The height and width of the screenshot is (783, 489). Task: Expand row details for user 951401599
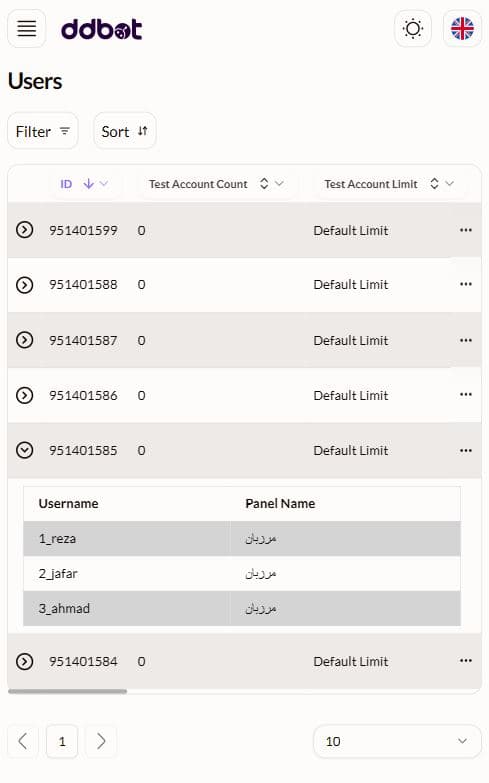24,230
